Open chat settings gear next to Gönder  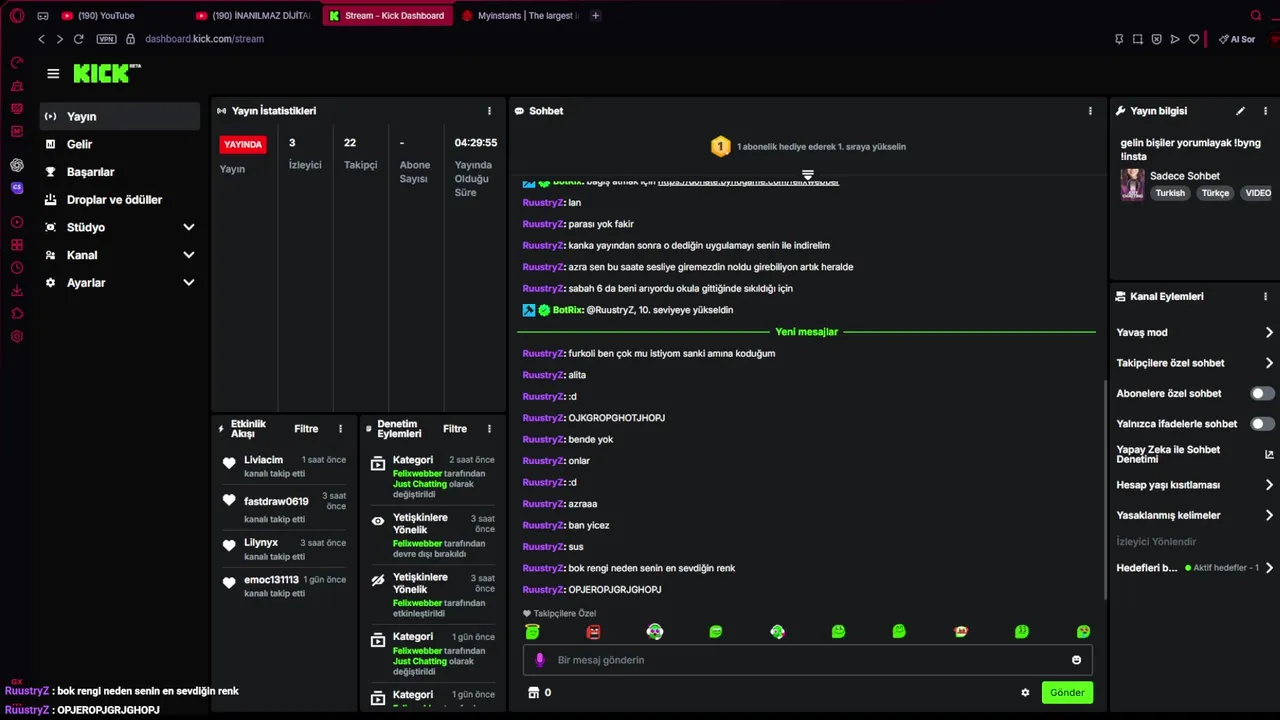click(1025, 692)
